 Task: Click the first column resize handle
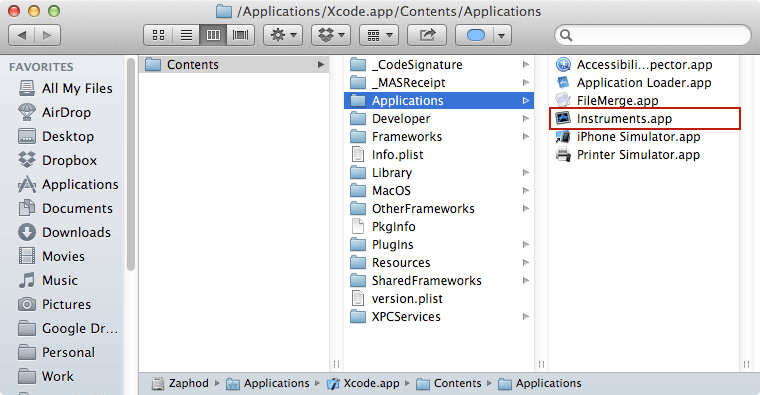[x=336, y=364]
